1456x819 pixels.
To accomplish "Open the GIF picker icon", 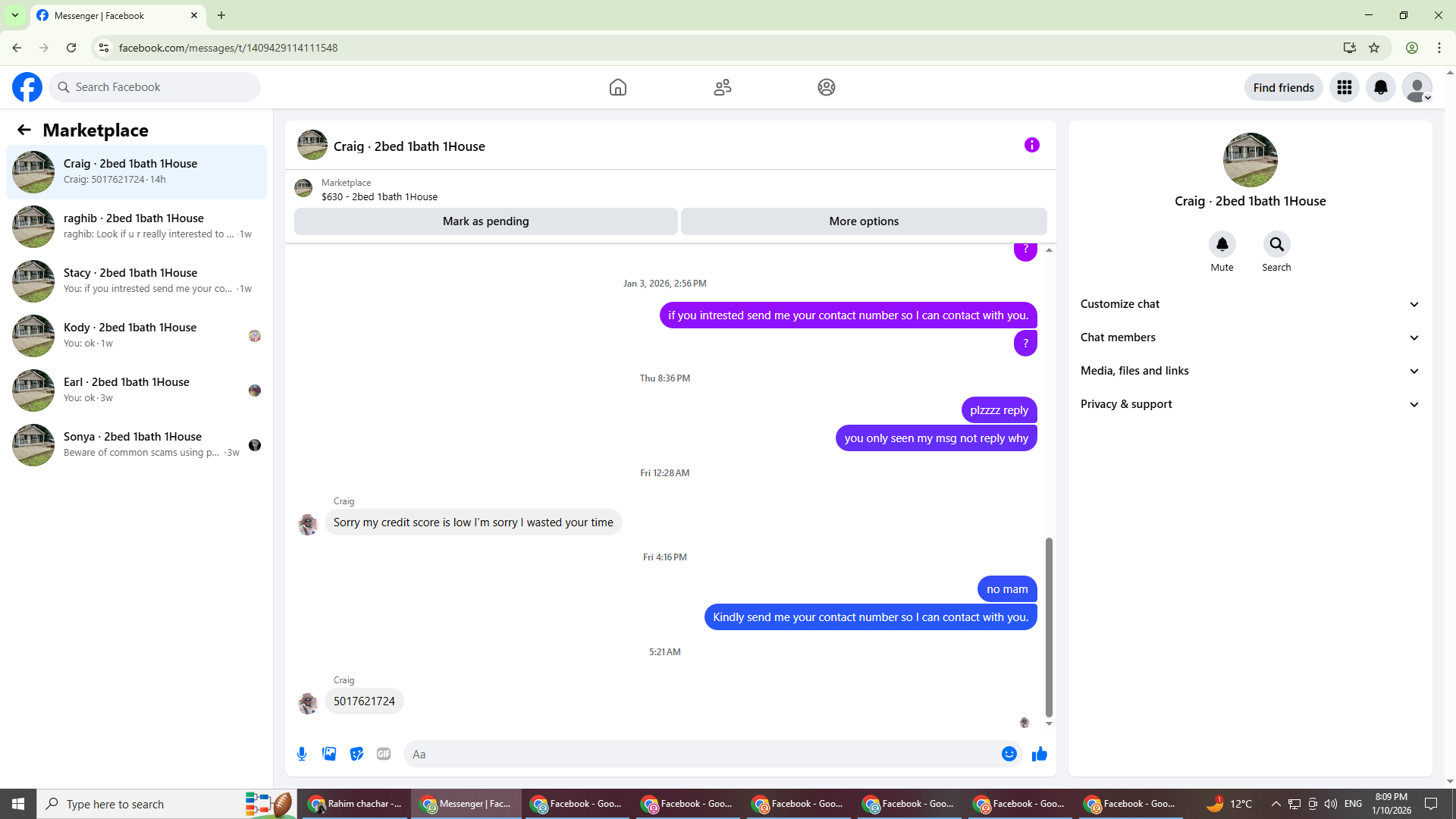I will tap(384, 754).
